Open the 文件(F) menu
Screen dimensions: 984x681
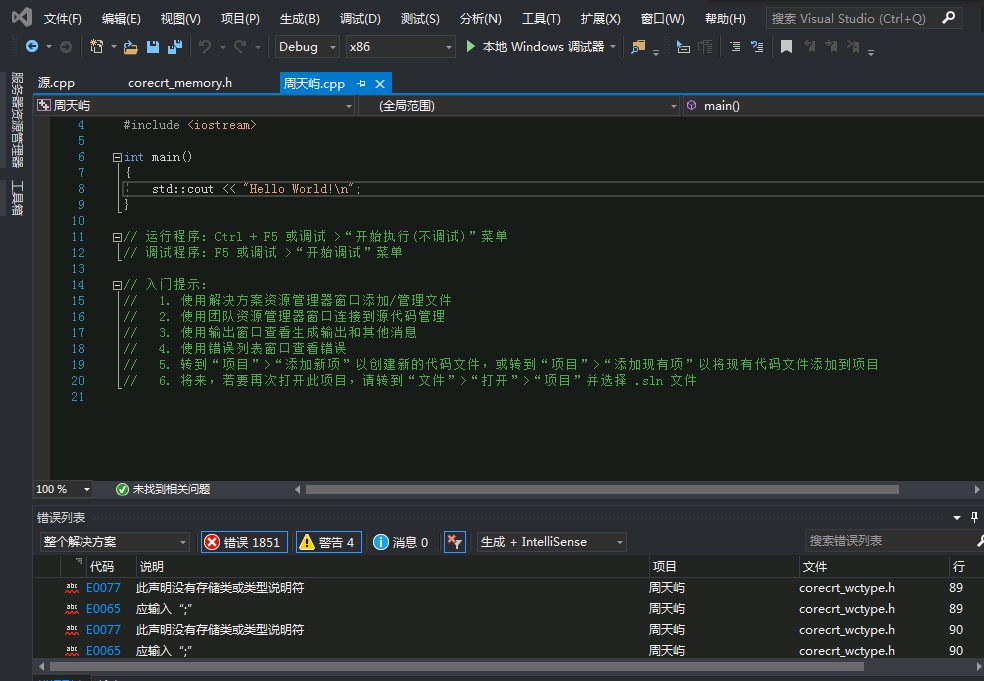pos(63,18)
